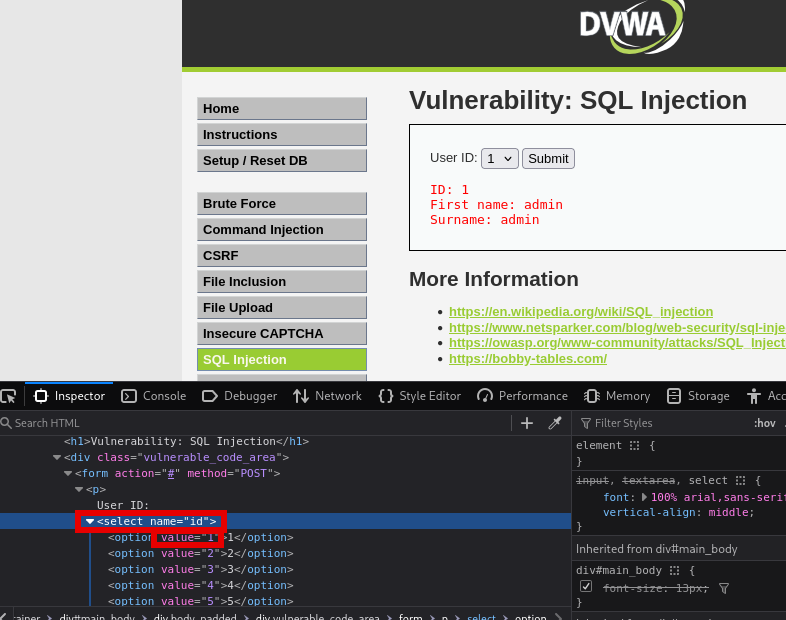
Task: Click the create new node plus icon
Action: click(x=527, y=423)
